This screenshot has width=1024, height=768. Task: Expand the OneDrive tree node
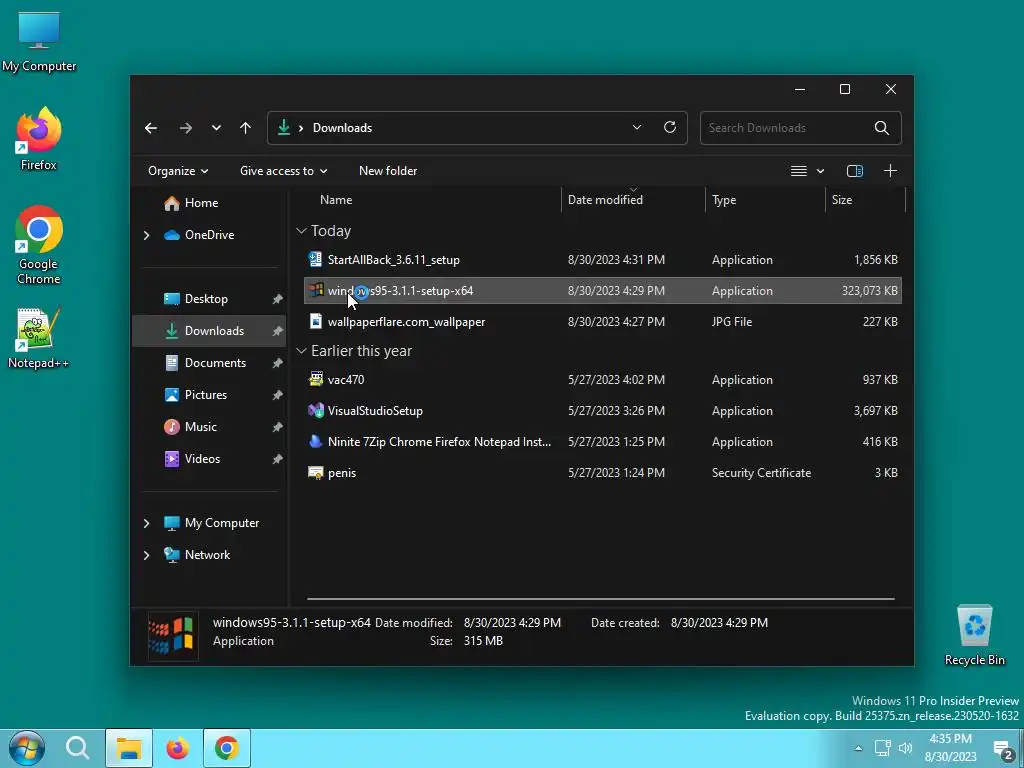(146, 235)
